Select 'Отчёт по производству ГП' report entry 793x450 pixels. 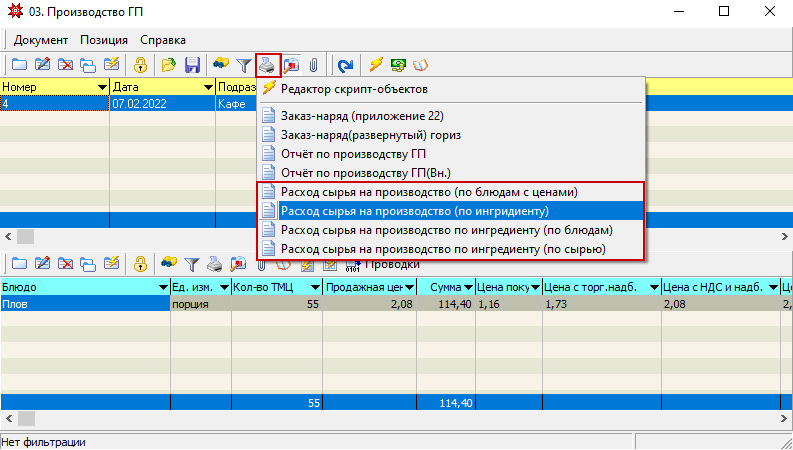tap(355, 153)
